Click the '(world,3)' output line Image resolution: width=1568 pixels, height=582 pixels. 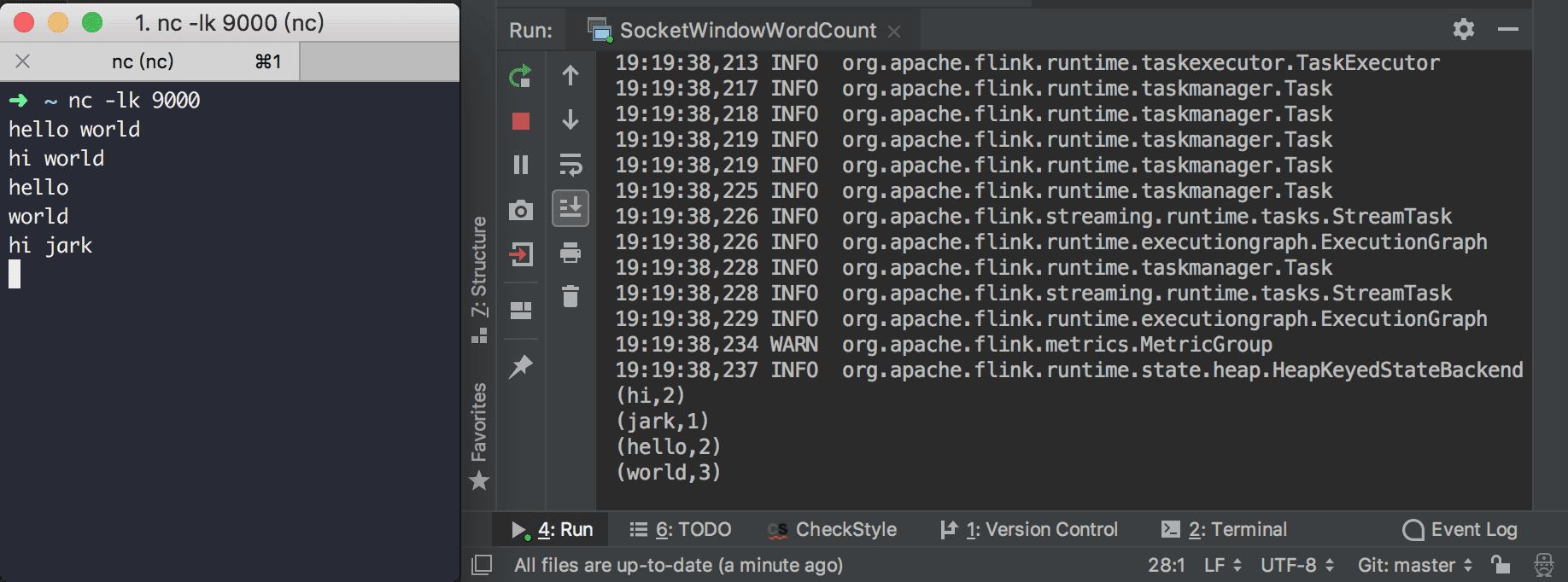point(669,473)
